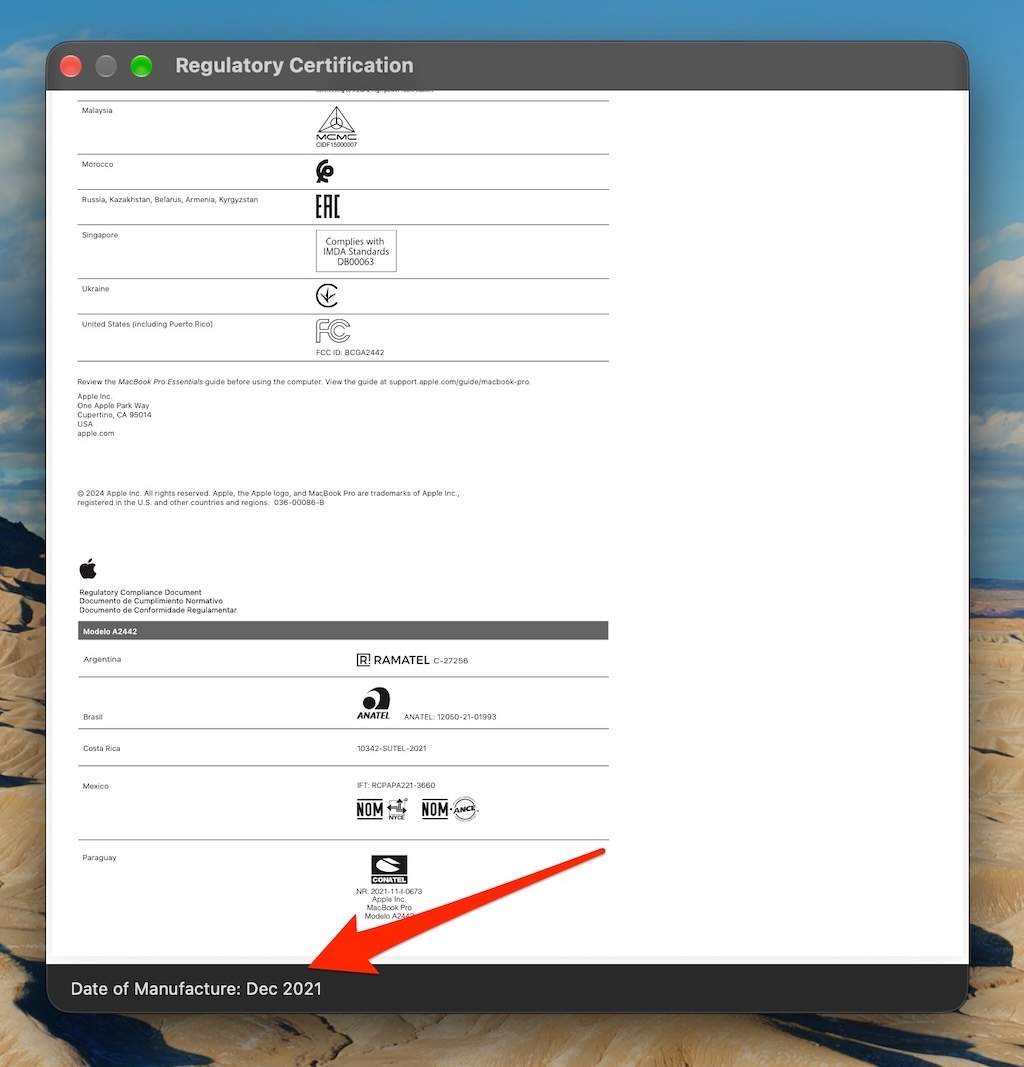Click 'ANATEL: 12050-21-01993' number
This screenshot has height=1067, width=1024.
[x=450, y=717]
